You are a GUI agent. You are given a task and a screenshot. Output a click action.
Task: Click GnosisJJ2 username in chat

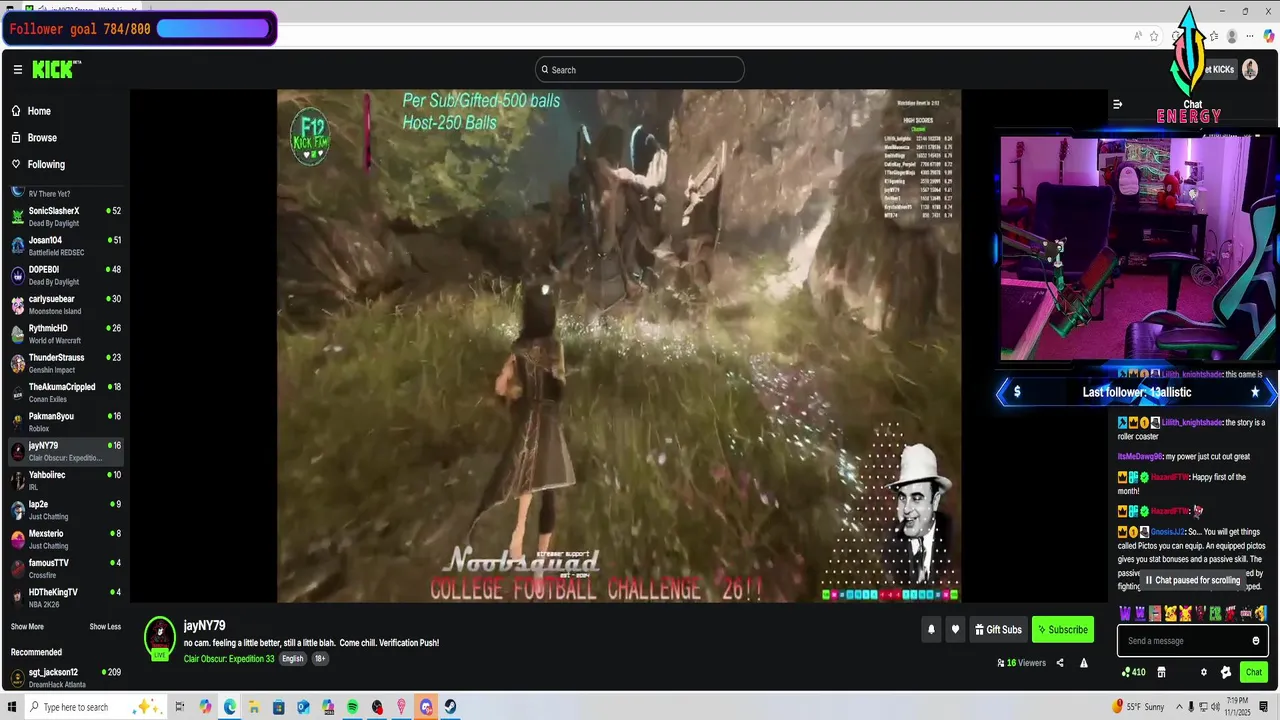point(1167,532)
